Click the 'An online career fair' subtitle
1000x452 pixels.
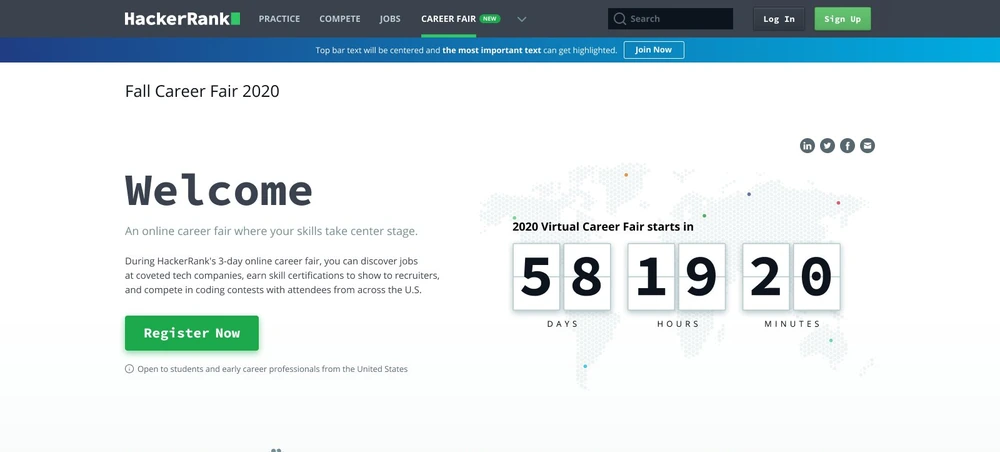coord(271,231)
